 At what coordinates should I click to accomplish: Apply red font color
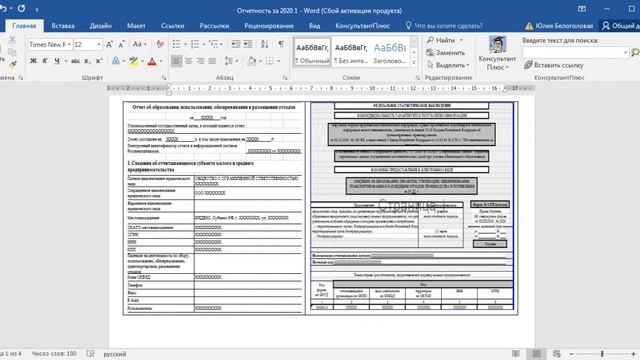(152, 61)
